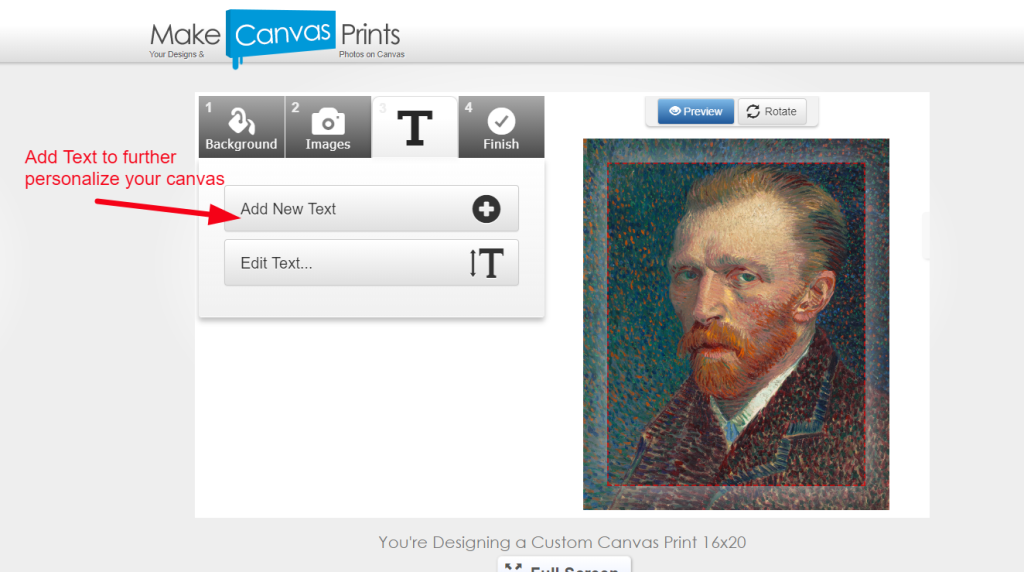Click the Full Screen button
The height and width of the screenshot is (572, 1024).
click(x=564, y=565)
